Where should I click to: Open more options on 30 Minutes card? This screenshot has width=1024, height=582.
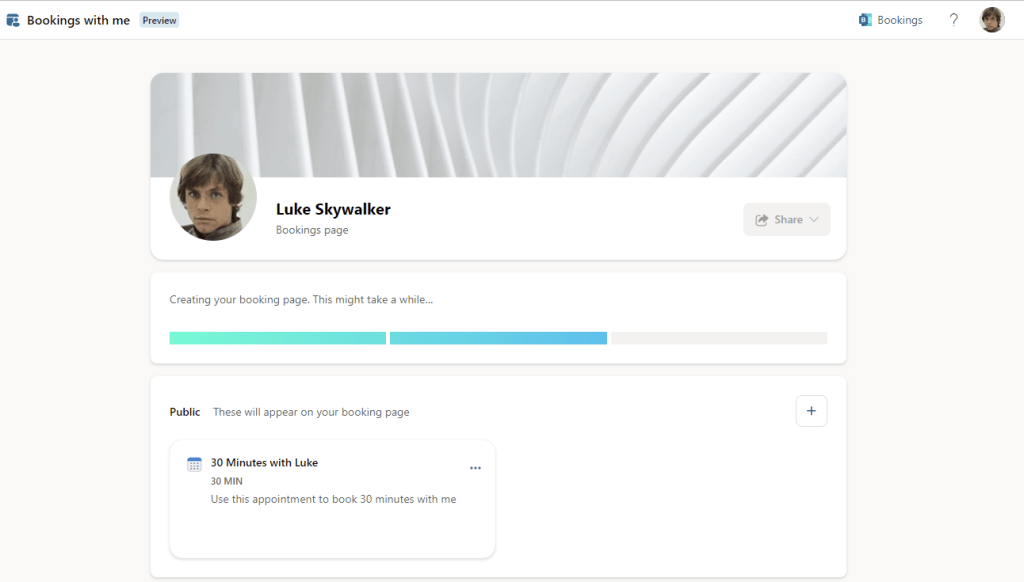(x=475, y=468)
